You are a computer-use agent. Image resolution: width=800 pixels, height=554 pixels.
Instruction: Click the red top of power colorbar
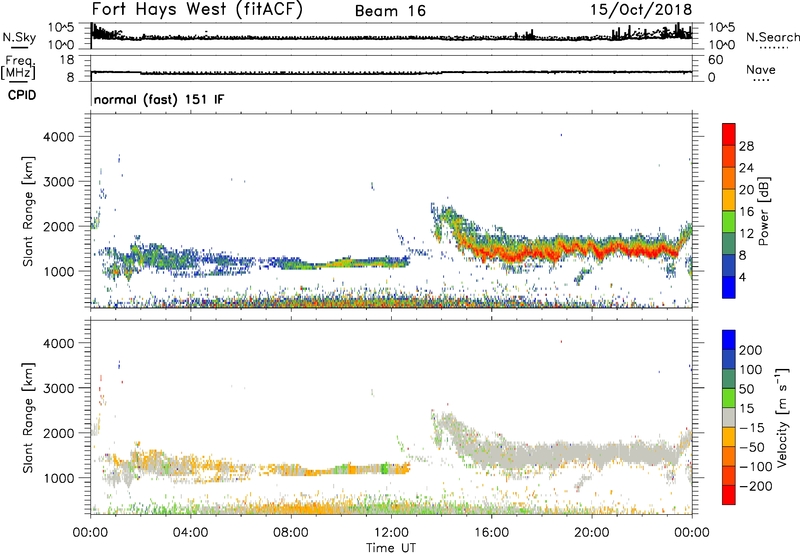coord(729,135)
